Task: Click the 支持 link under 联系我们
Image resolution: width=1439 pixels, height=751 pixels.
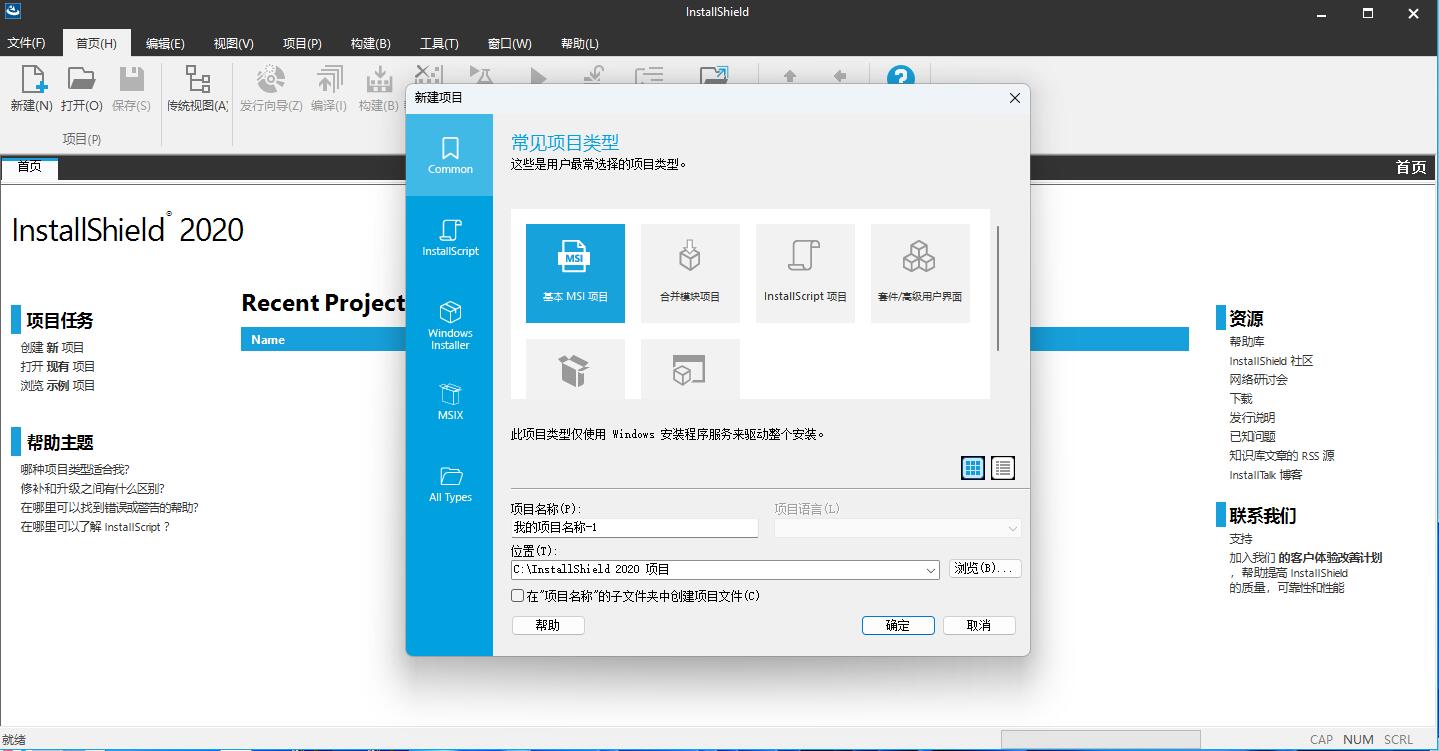Action: (1241, 539)
